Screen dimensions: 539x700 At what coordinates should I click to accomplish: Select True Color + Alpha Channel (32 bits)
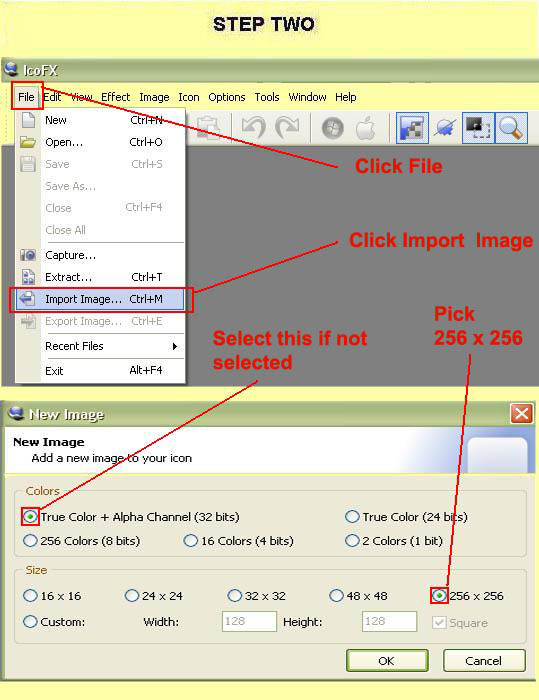(30, 517)
